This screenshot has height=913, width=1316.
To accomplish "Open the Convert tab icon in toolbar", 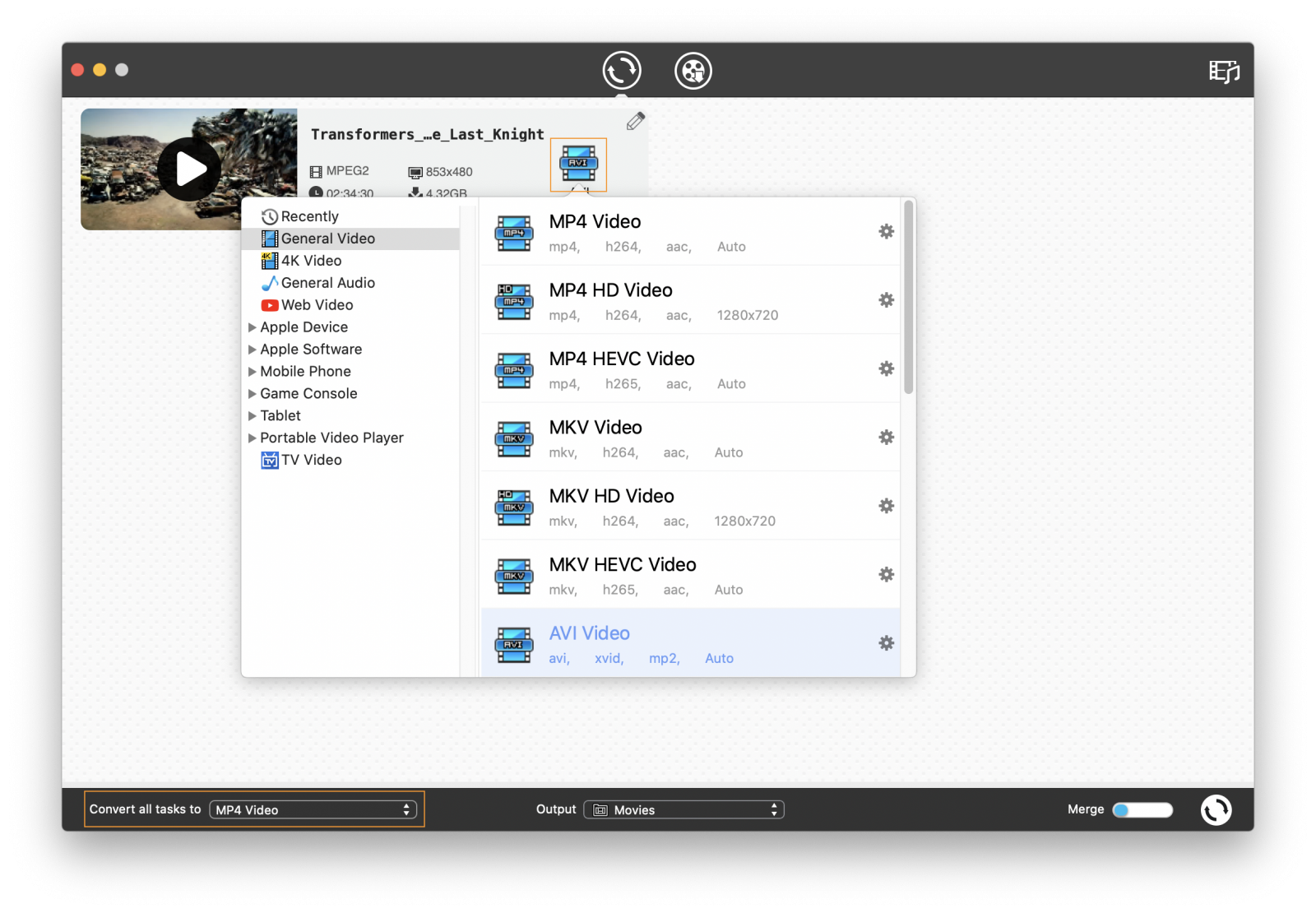I will pos(622,70).
